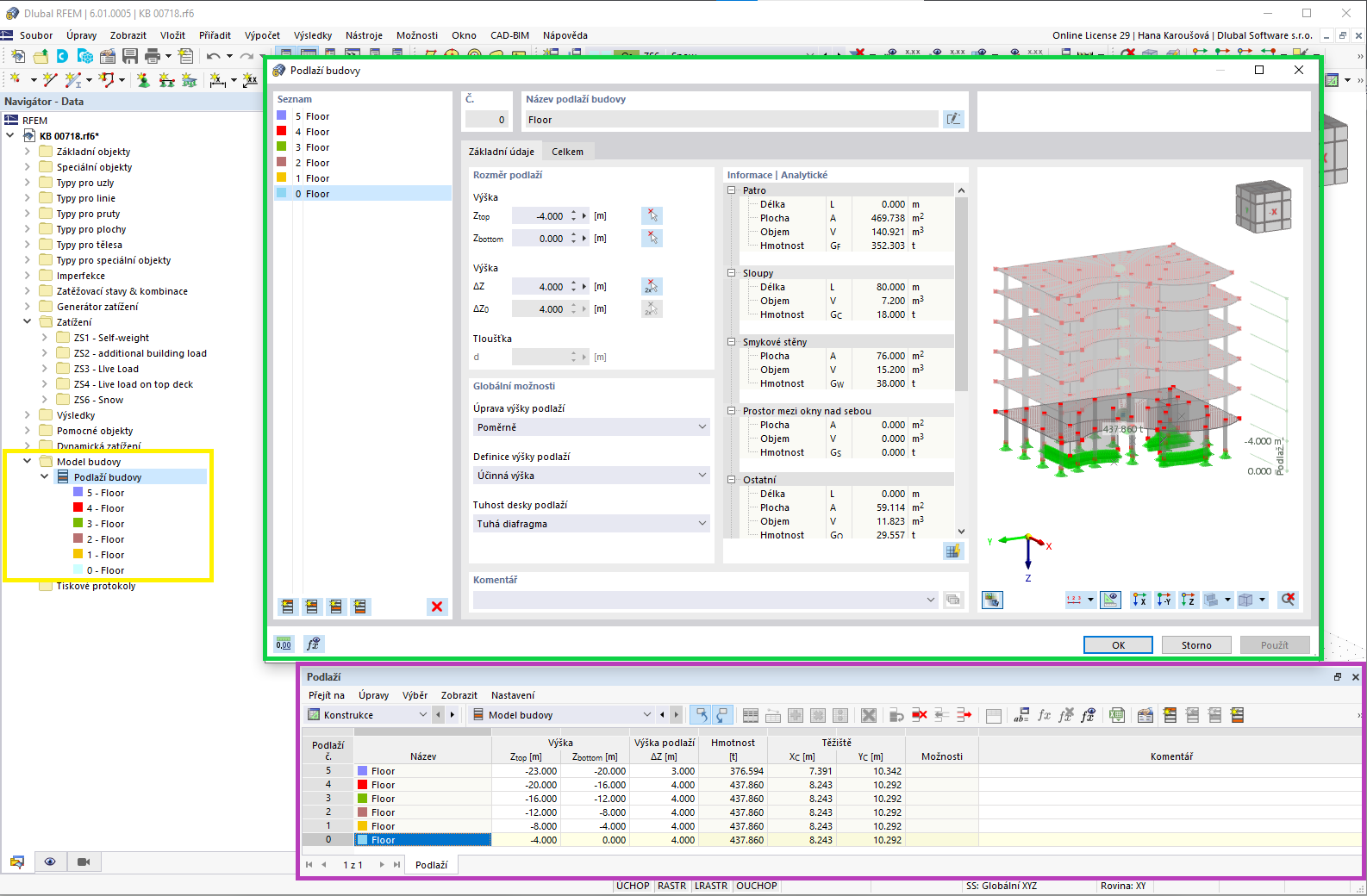Click the camera icon in navigator footer
This screenshot has width=1367, height=896.
coord(84,862)
